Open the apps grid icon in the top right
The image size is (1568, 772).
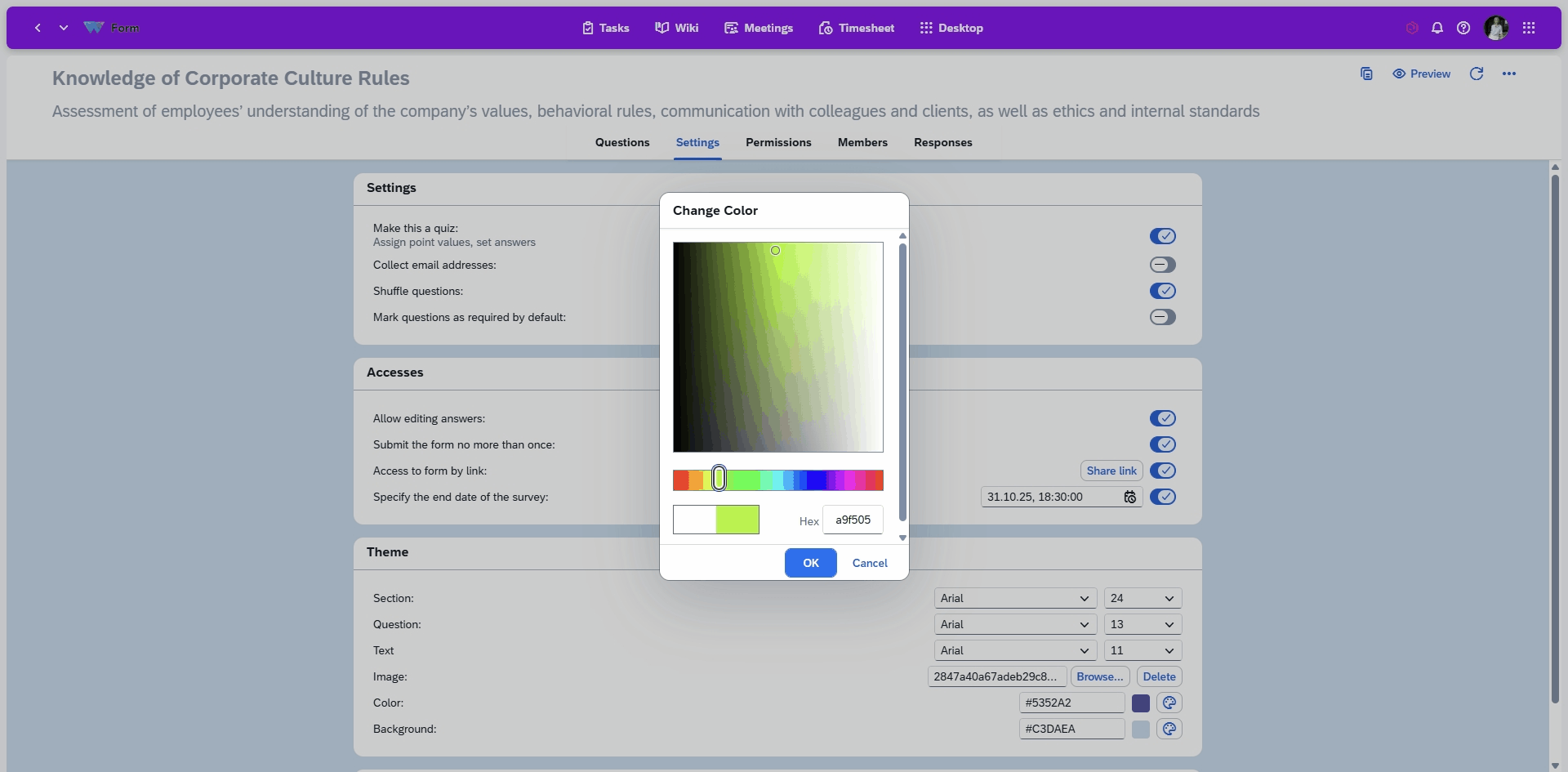1529,28
